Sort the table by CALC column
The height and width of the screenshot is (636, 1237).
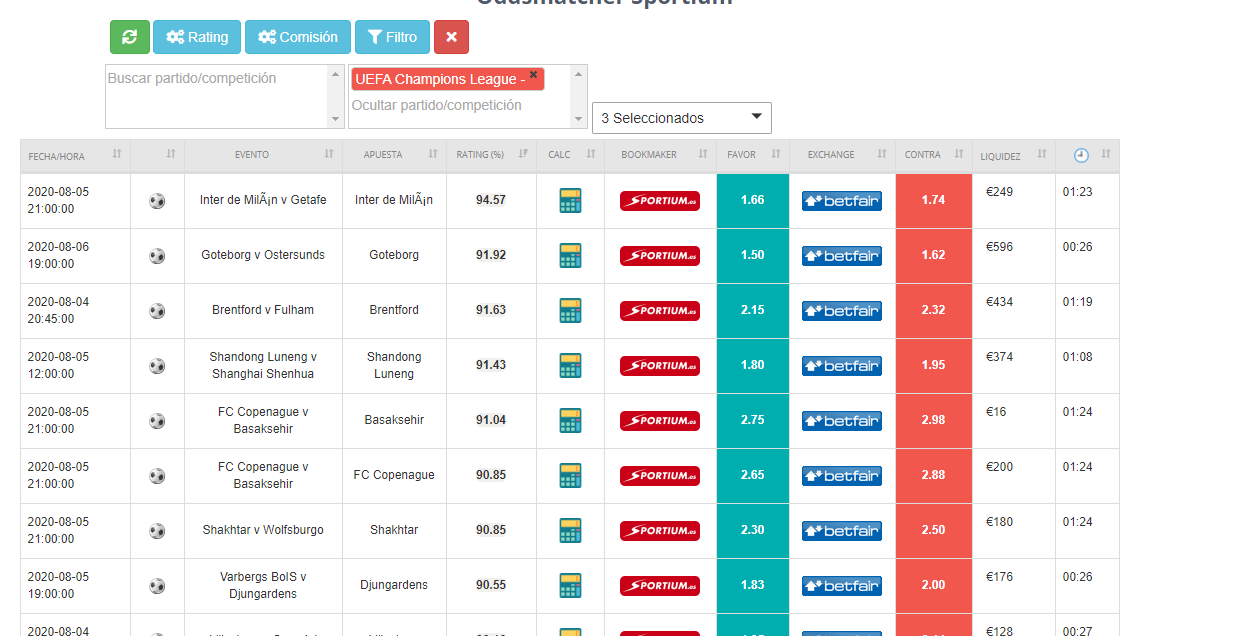(x=570, y=155)
